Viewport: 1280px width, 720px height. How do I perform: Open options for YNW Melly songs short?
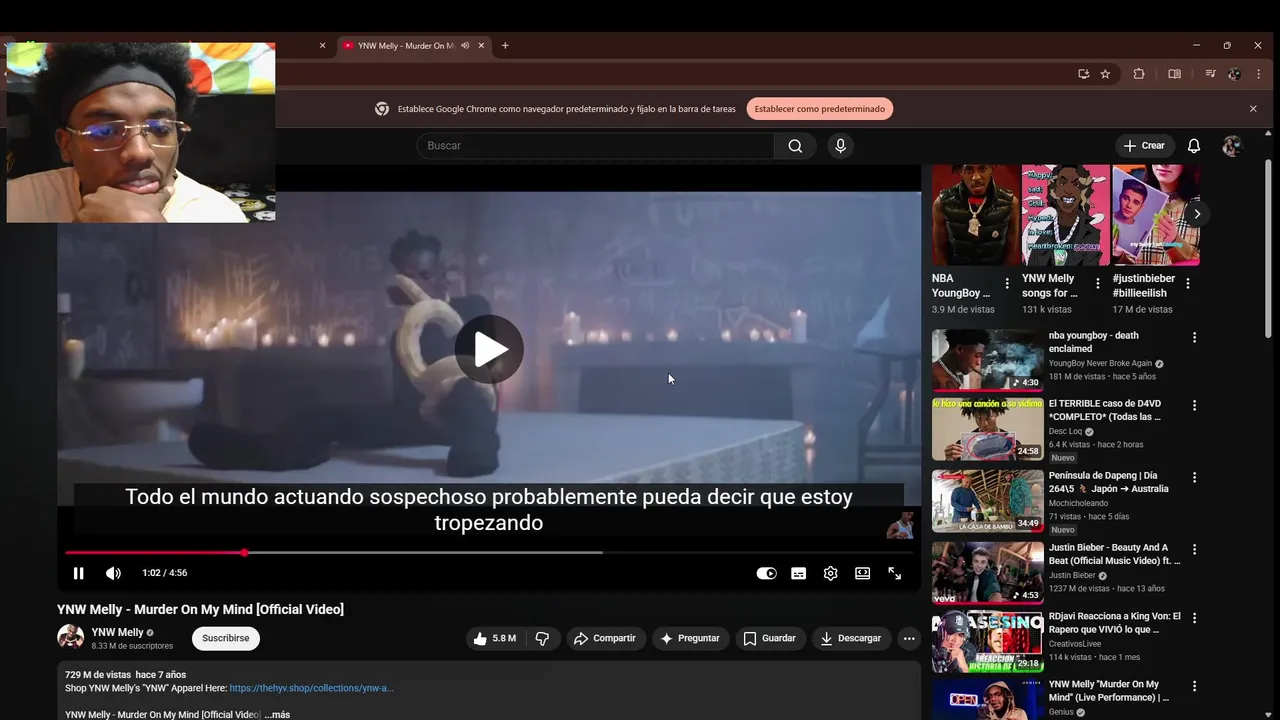point(1097,284)
